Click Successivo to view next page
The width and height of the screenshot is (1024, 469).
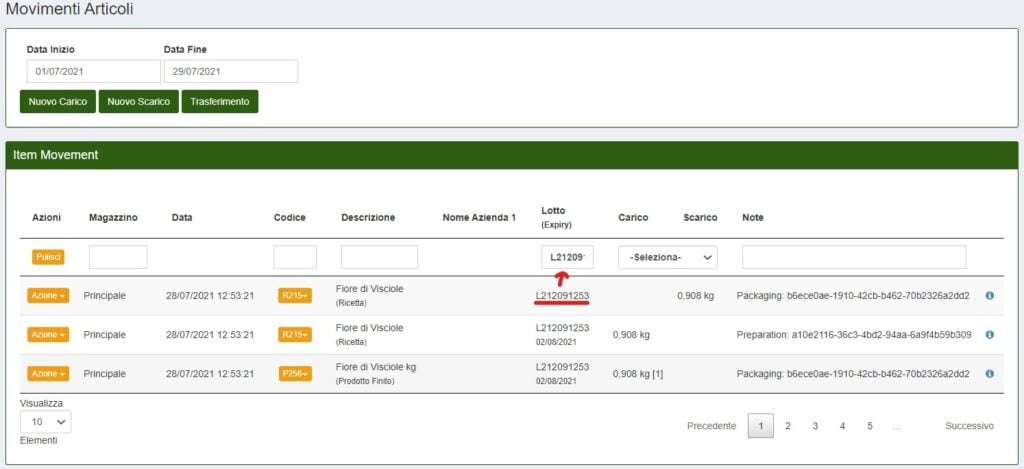[969, 426]
